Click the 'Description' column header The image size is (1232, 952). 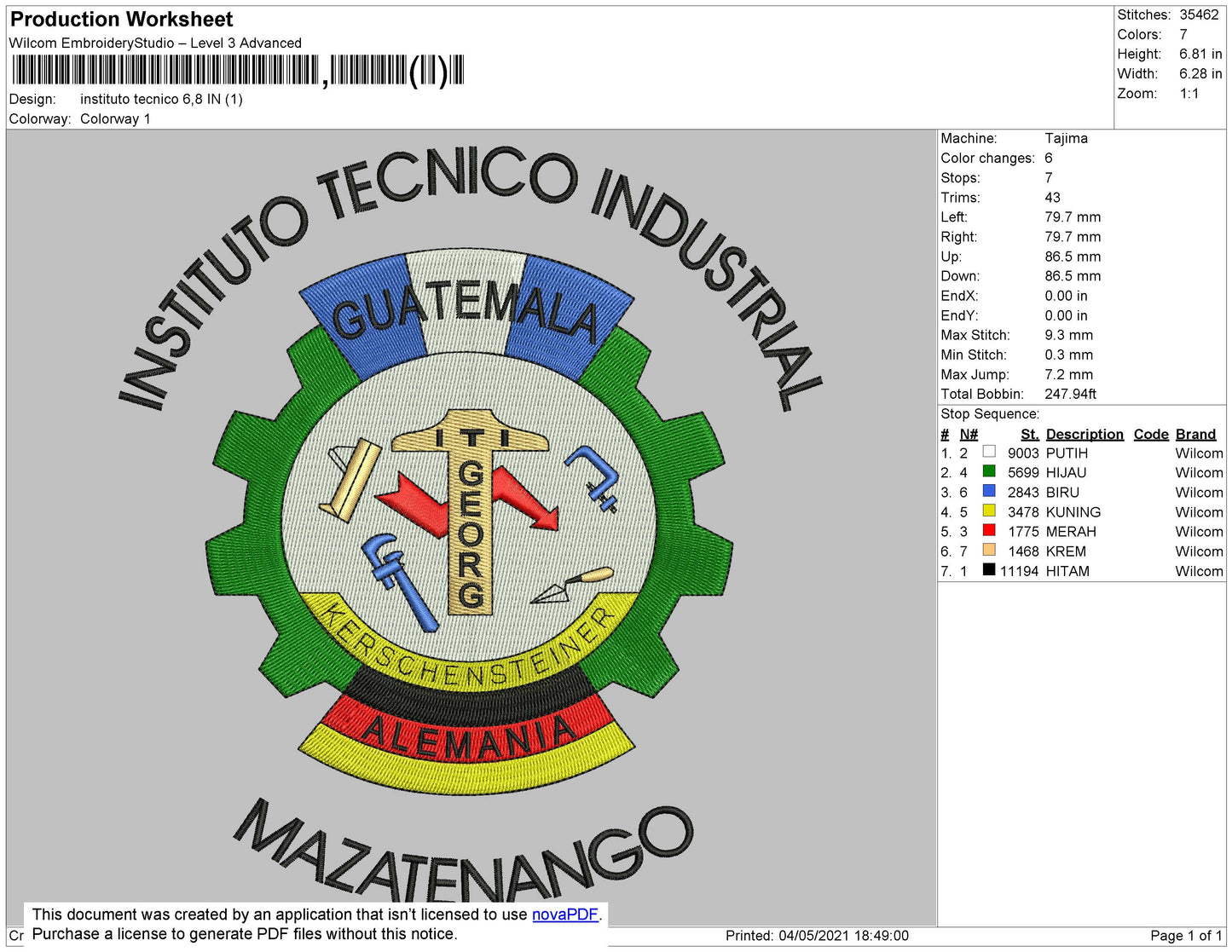click(x=1085, y=435)
